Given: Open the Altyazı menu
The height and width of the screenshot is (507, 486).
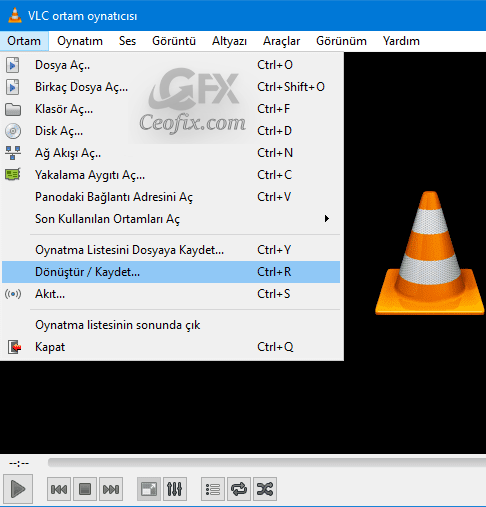Looking at the screenshot, I should pyautogui.click(x=229, y=41).
